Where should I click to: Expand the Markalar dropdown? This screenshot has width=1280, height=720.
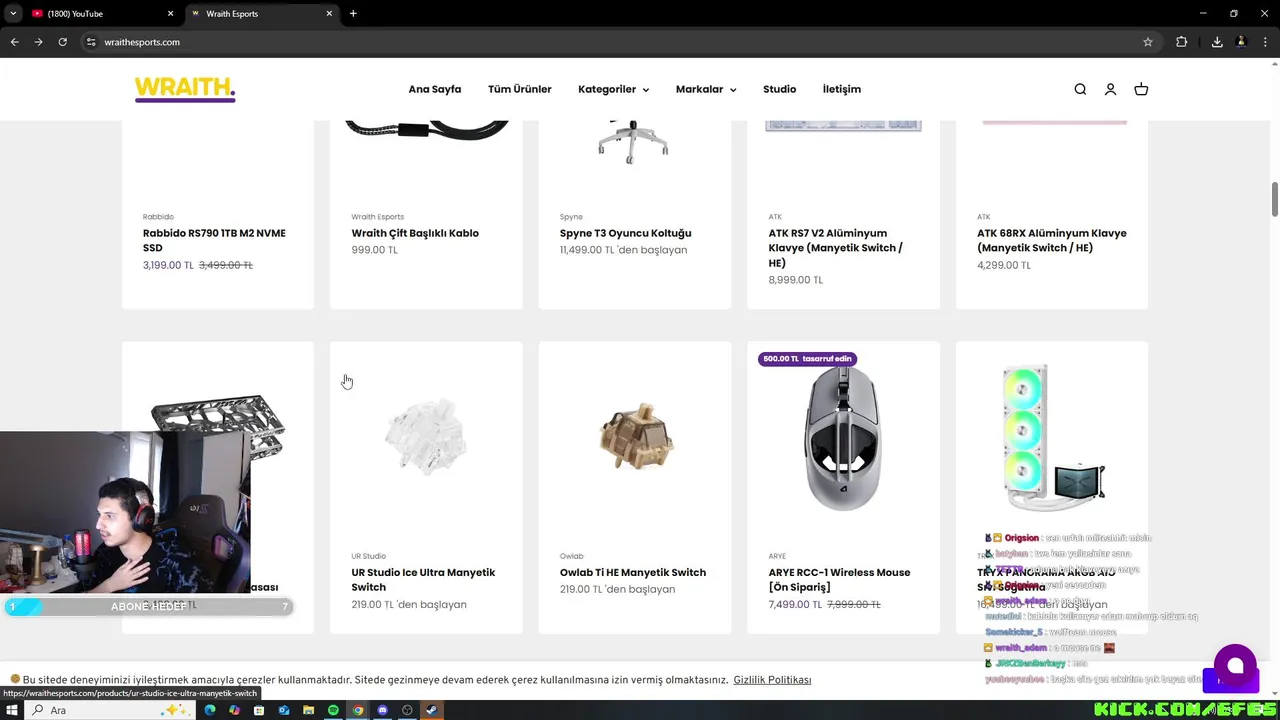[x=706, y=89]
